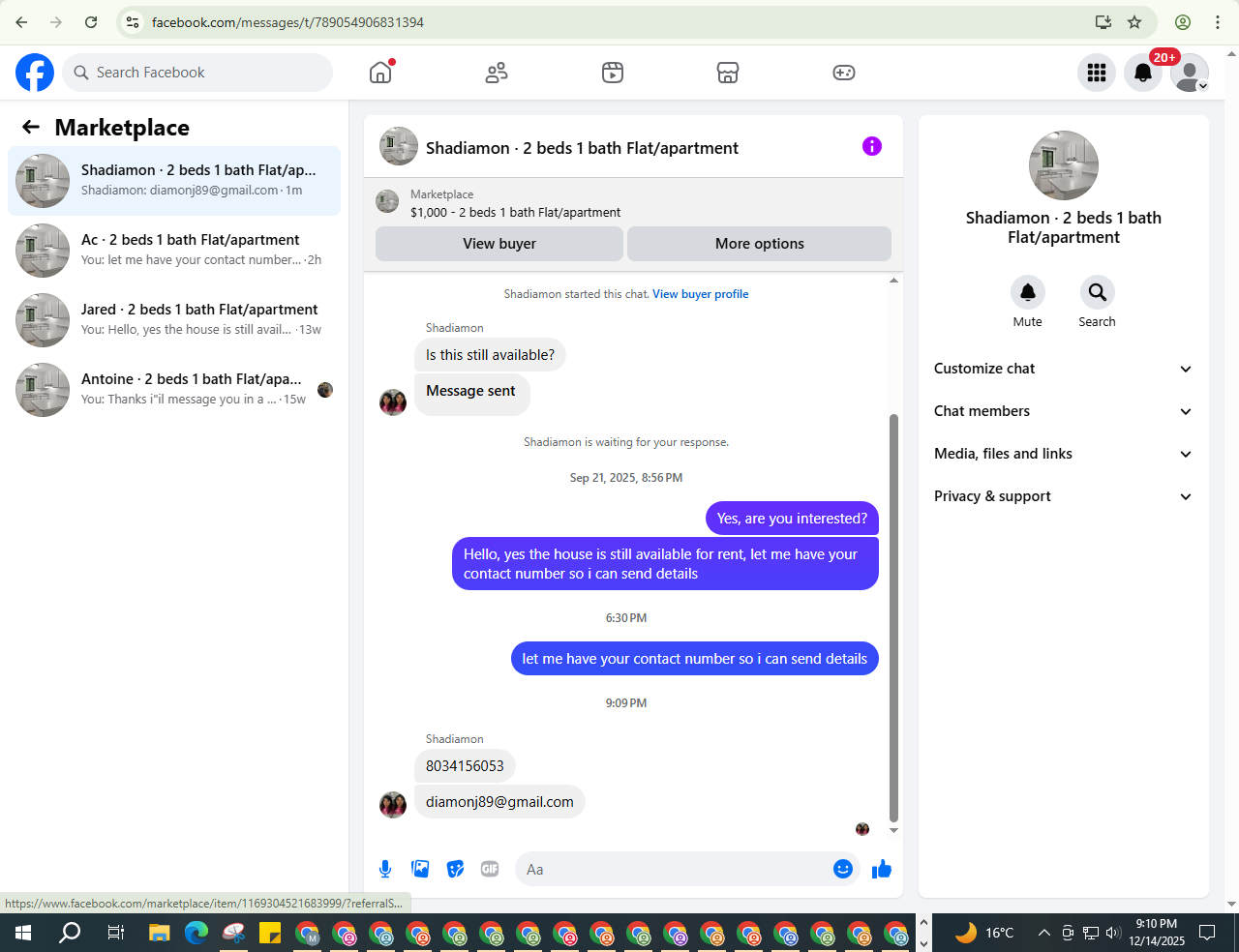This screenshot has width=1239, height=952.
Task: Click the back arrow beside Marketplace heading
Action: click(31, 127)
